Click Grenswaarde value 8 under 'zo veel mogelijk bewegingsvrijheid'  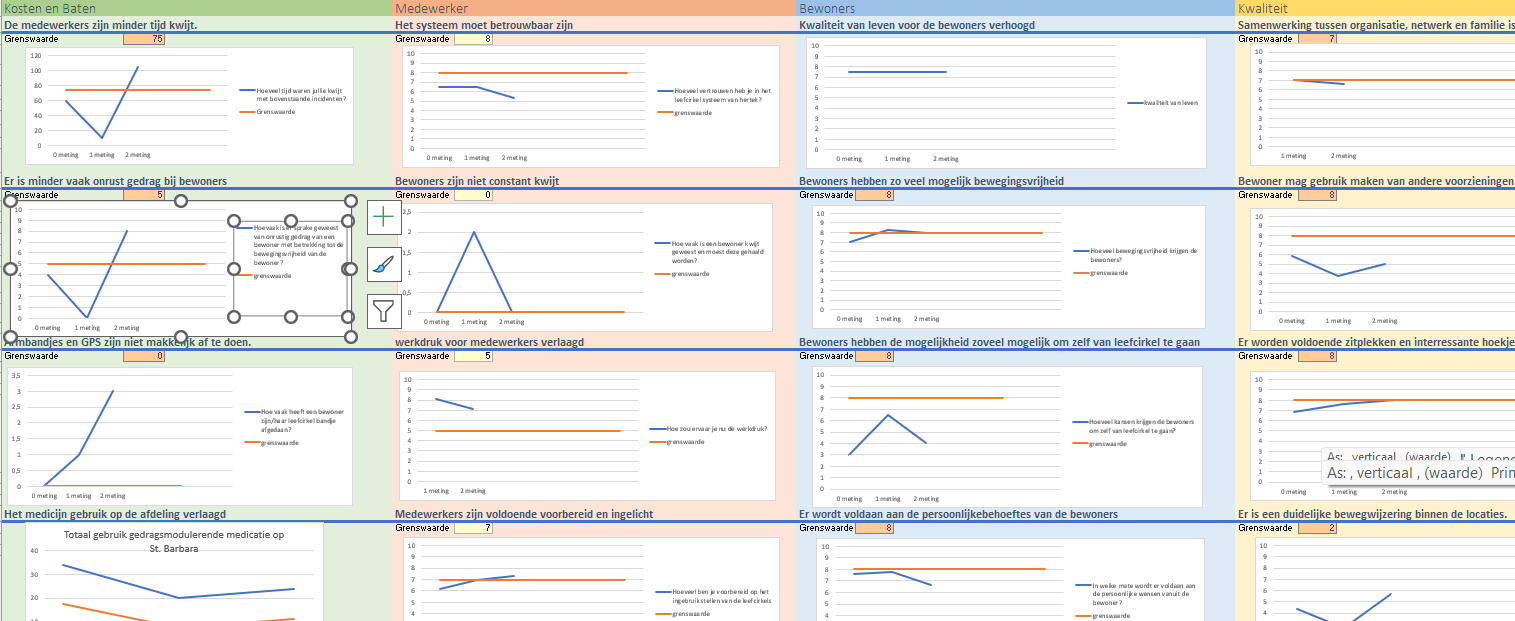875,195
